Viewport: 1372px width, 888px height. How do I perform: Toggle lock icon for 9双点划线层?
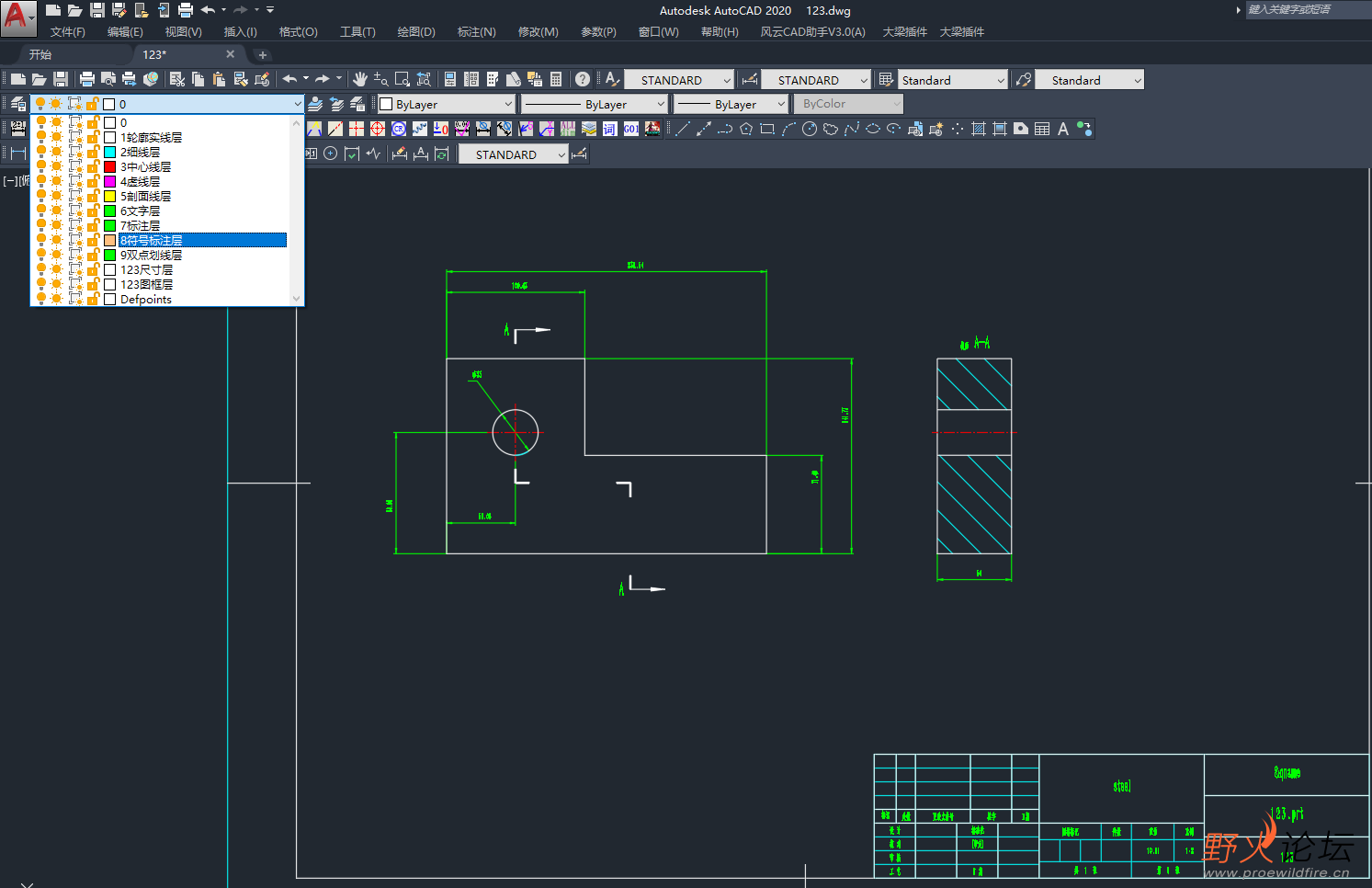point(93,255)
